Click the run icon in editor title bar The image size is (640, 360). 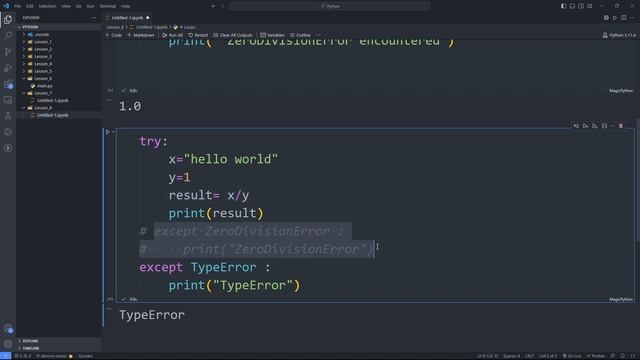[x=615, y=18]
